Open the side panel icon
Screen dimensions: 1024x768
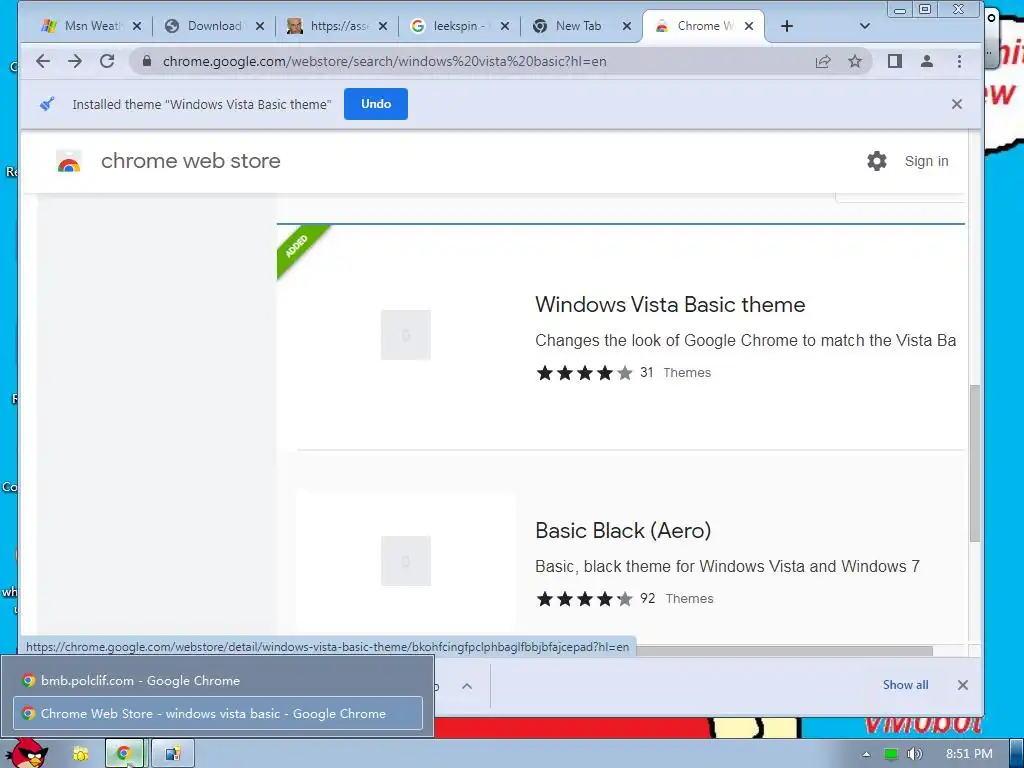(x=895, y=61)
